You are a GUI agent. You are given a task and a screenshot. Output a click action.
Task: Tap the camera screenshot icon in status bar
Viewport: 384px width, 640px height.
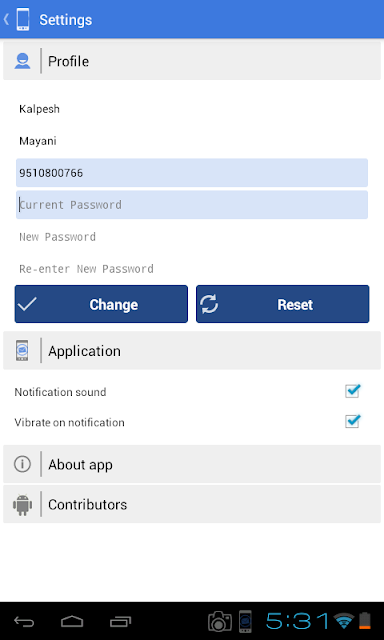point(220,622)
